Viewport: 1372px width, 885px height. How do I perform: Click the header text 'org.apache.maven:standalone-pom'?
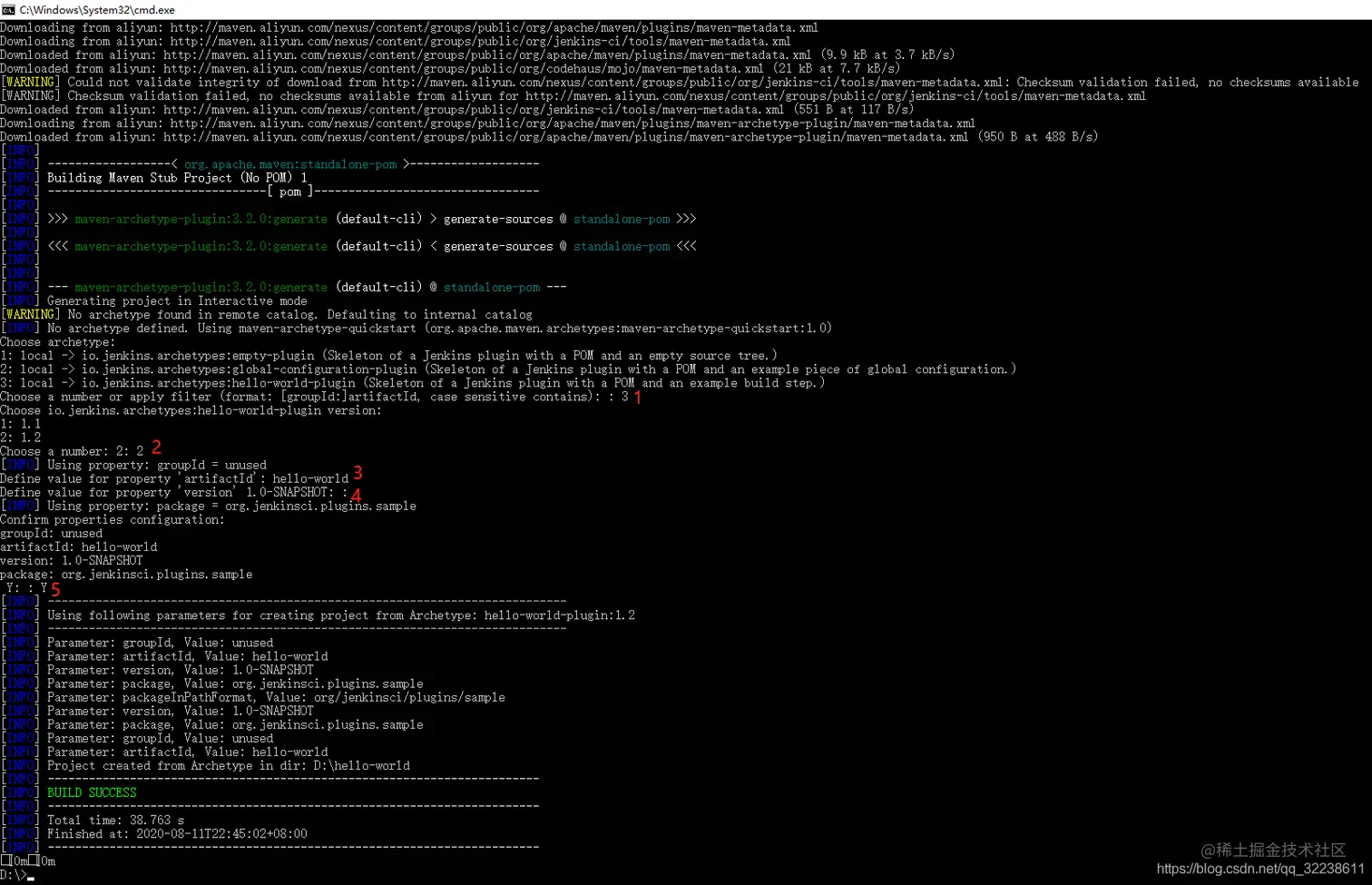[290, 164]
